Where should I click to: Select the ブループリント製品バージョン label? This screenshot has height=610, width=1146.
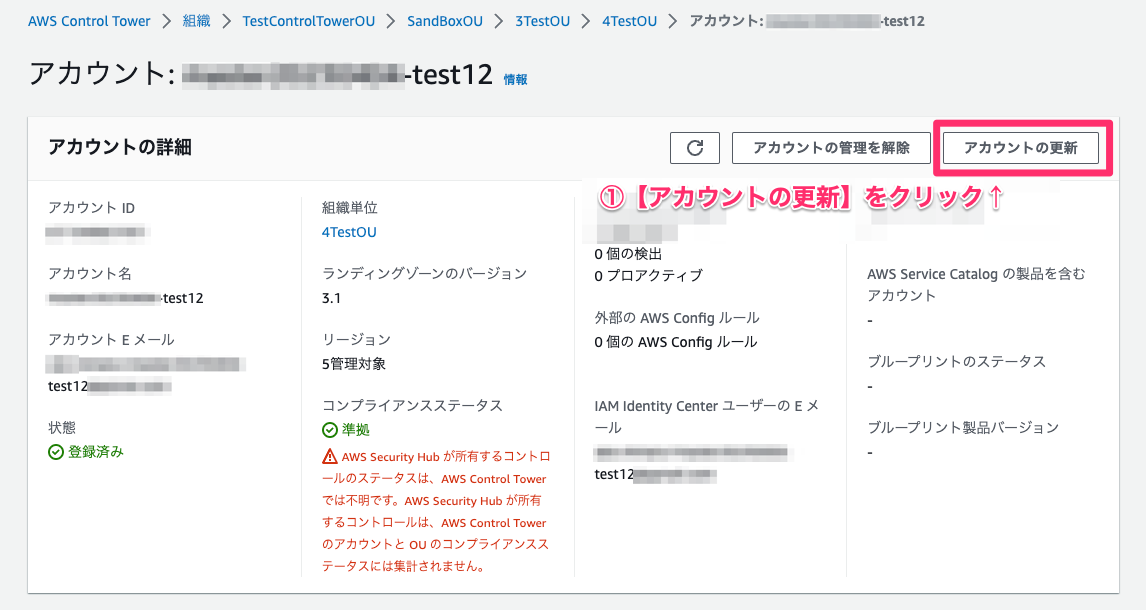[963, 427]
